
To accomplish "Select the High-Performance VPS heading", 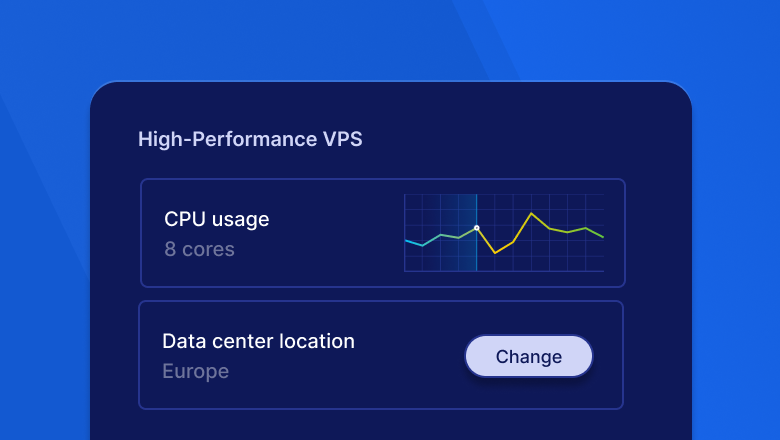I will coord(250,139).
